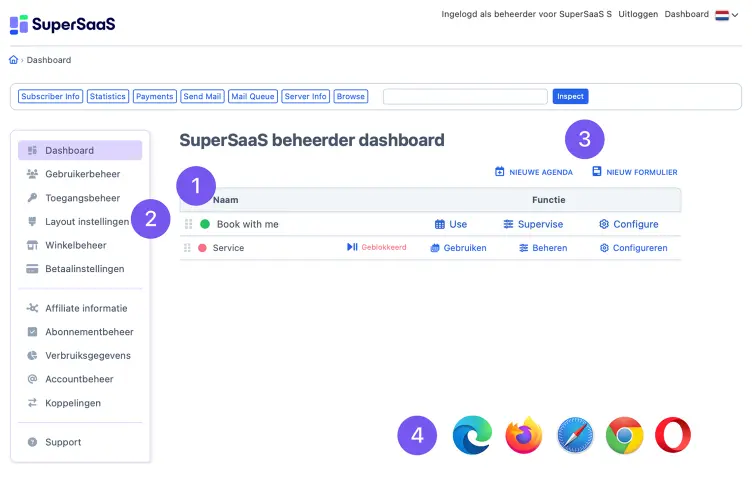Click the Abonnementbeheer checkmark icon
Screen dimensions: 752x492
click(x=32, y=331)
